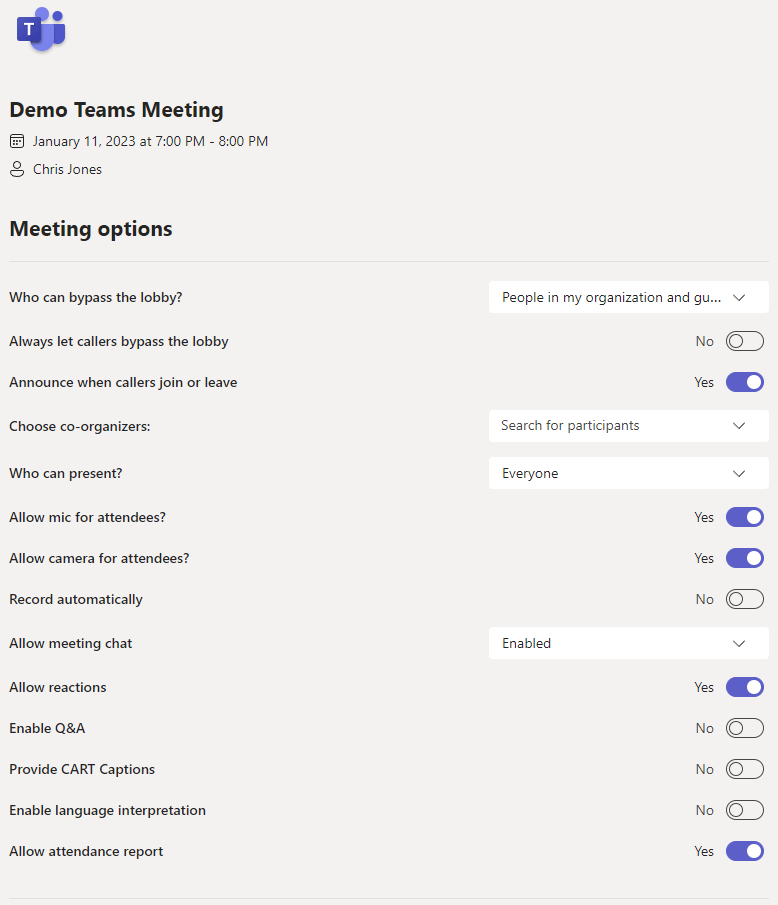The height and width of the screenshot is (905, 778).
Task: Turn on Provide CART Captions
Action: click(x=745, y=769)
